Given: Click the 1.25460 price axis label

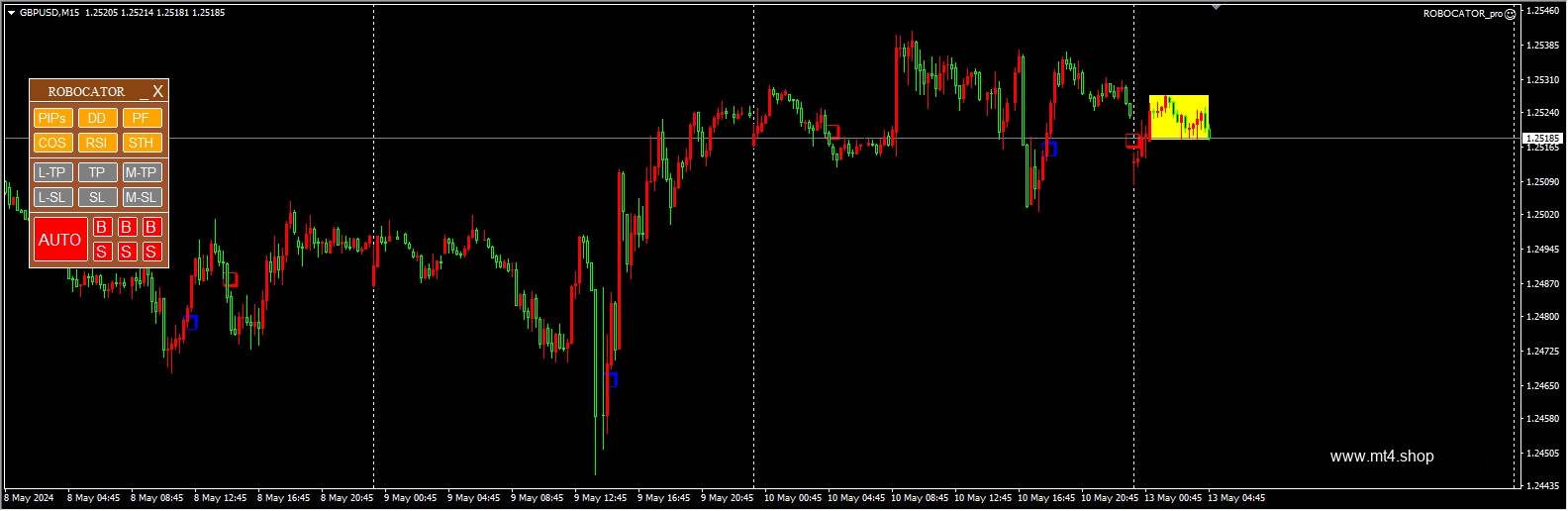Looking at the screenshot, I should pyautogui.click(x=1543, y=11).
